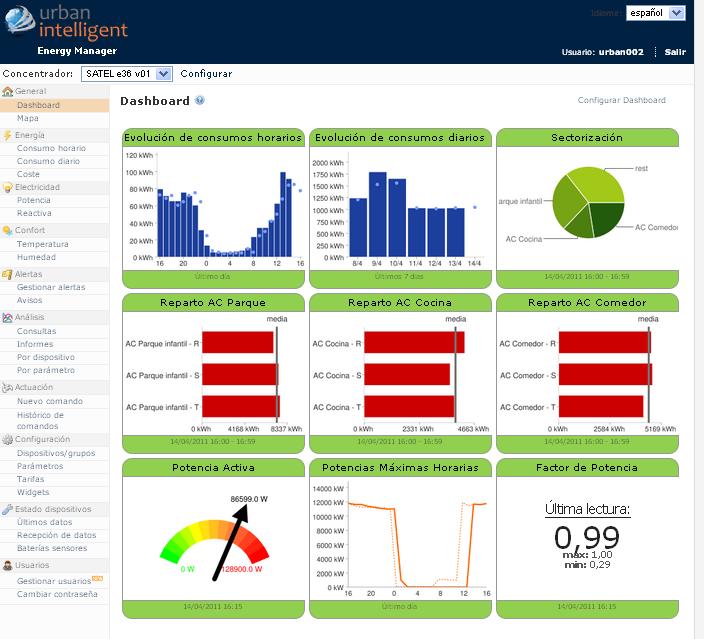
Task: Open Consumo horario in the sidebar
Action: point(51,148)
